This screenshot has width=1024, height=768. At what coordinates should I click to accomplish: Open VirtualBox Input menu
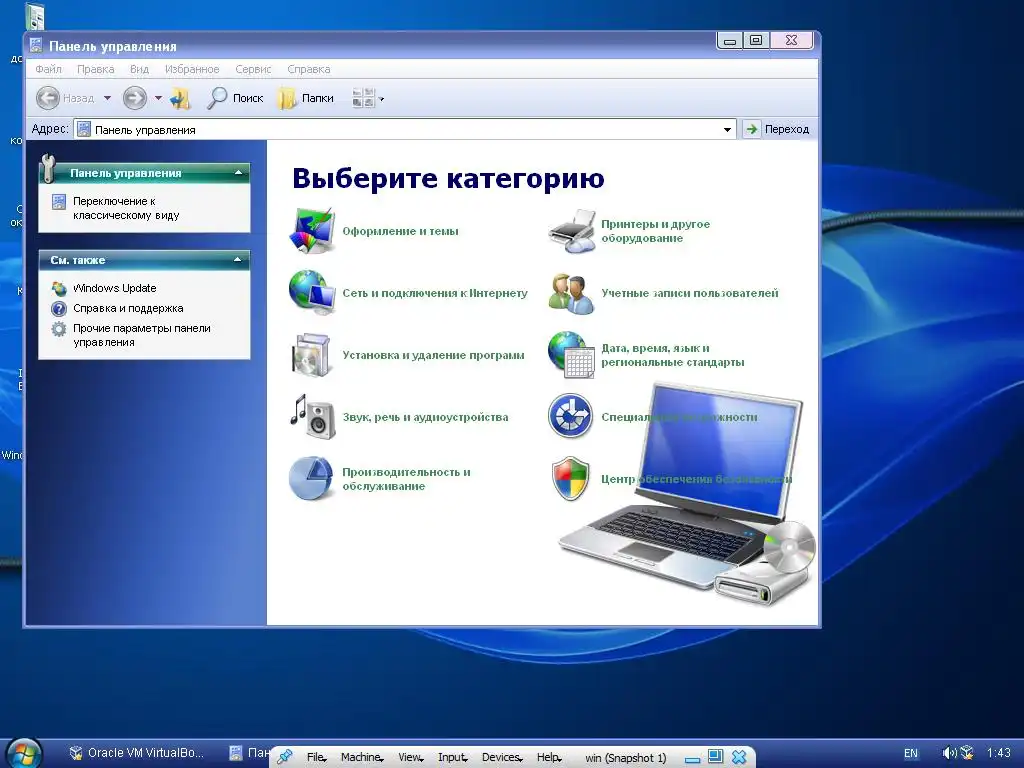point(453,757)
